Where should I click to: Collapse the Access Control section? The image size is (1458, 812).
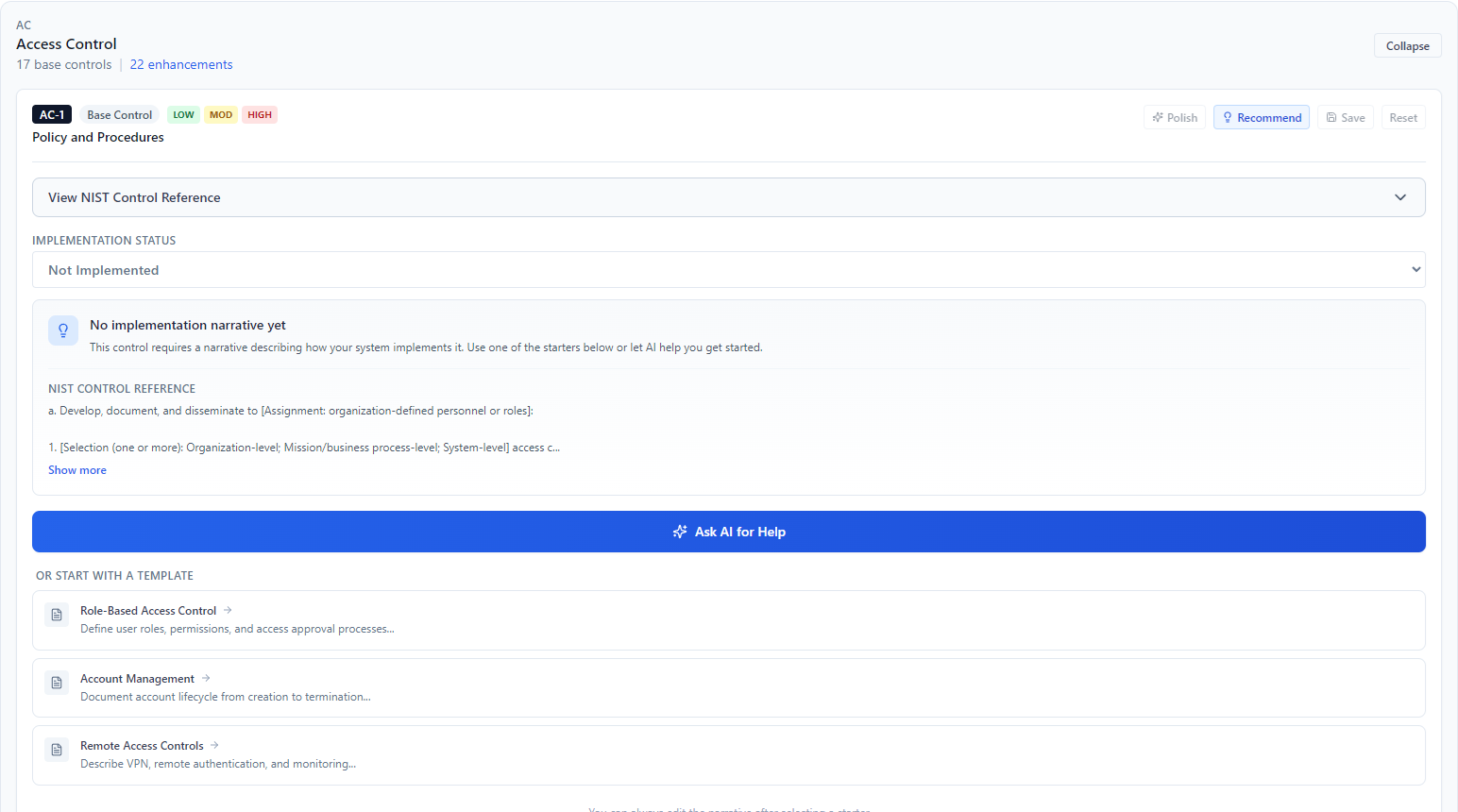[1407, 45]
